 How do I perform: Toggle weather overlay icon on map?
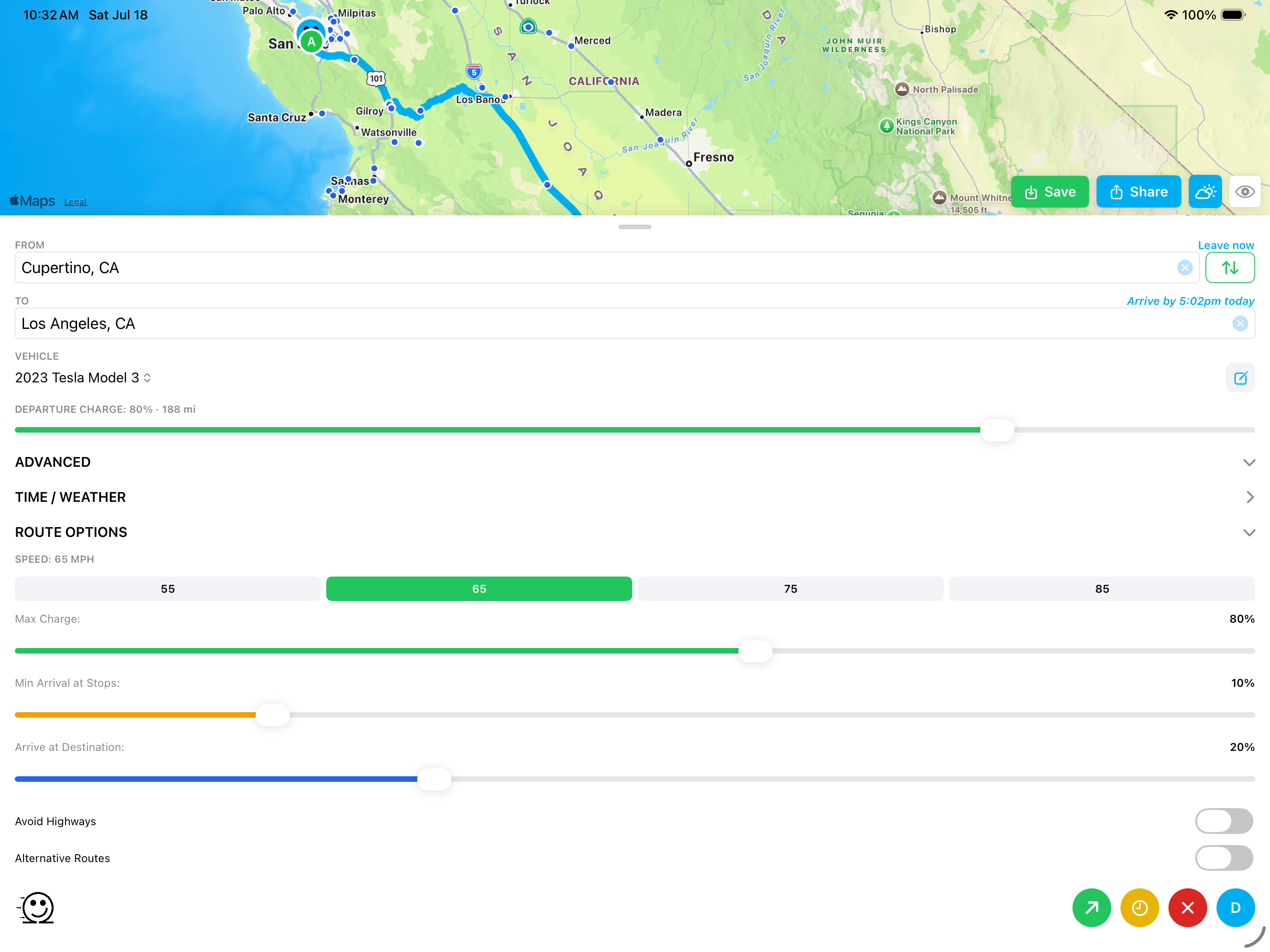1204,192
